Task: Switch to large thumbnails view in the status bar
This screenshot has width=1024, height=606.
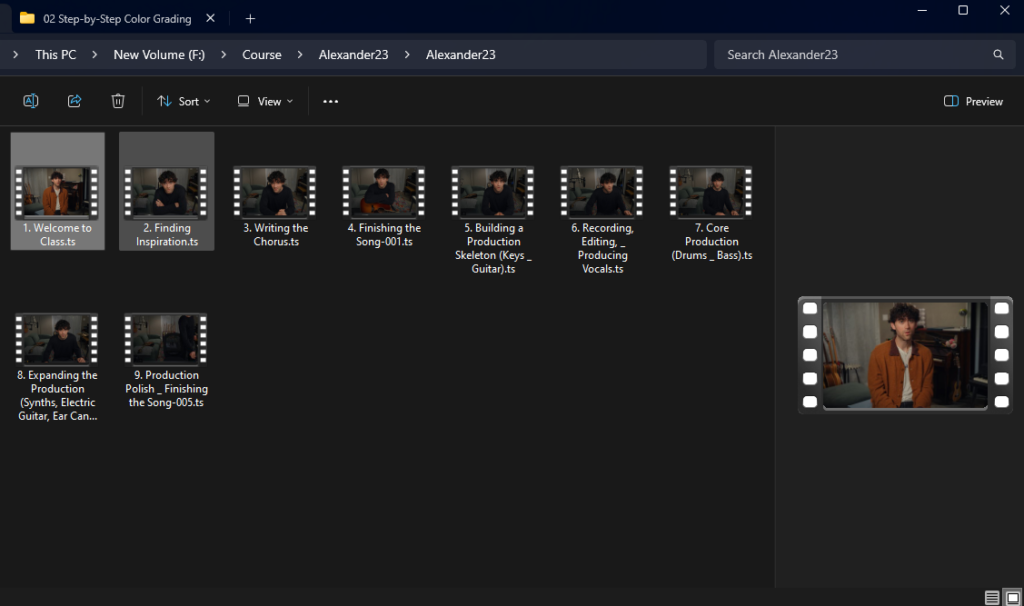Action: pyautogui.click(x=1012, y=597)
